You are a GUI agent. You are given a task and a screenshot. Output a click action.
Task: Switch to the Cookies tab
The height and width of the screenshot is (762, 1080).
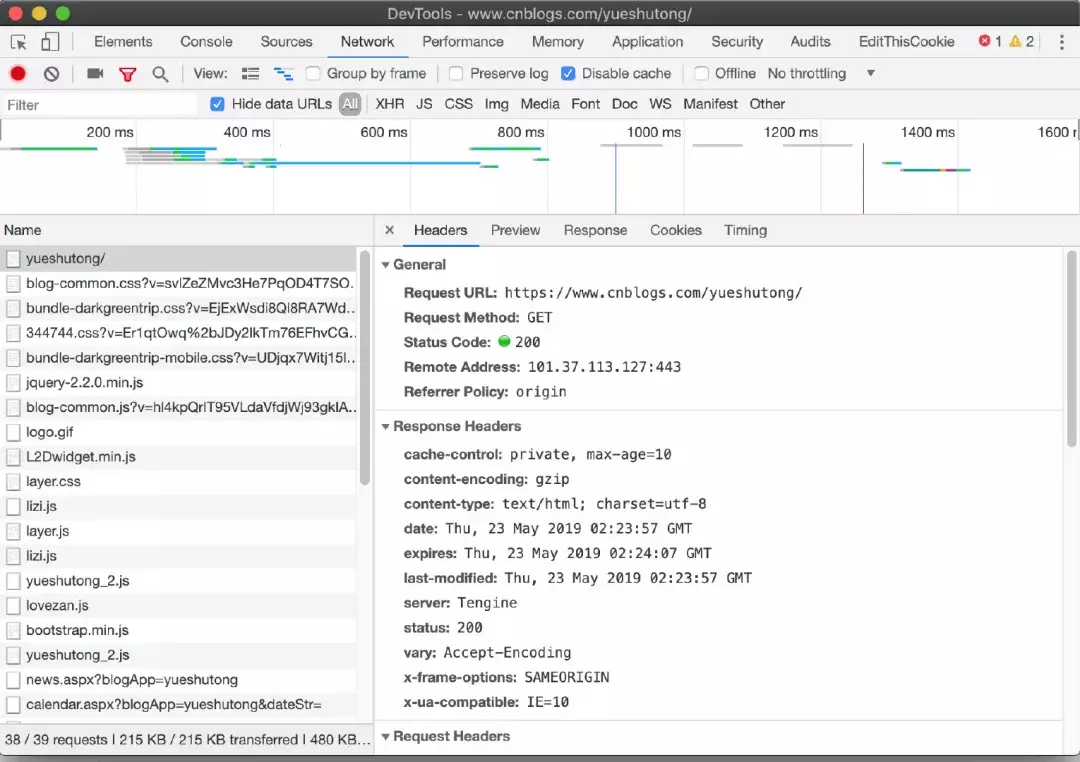[x=676, y=230]
